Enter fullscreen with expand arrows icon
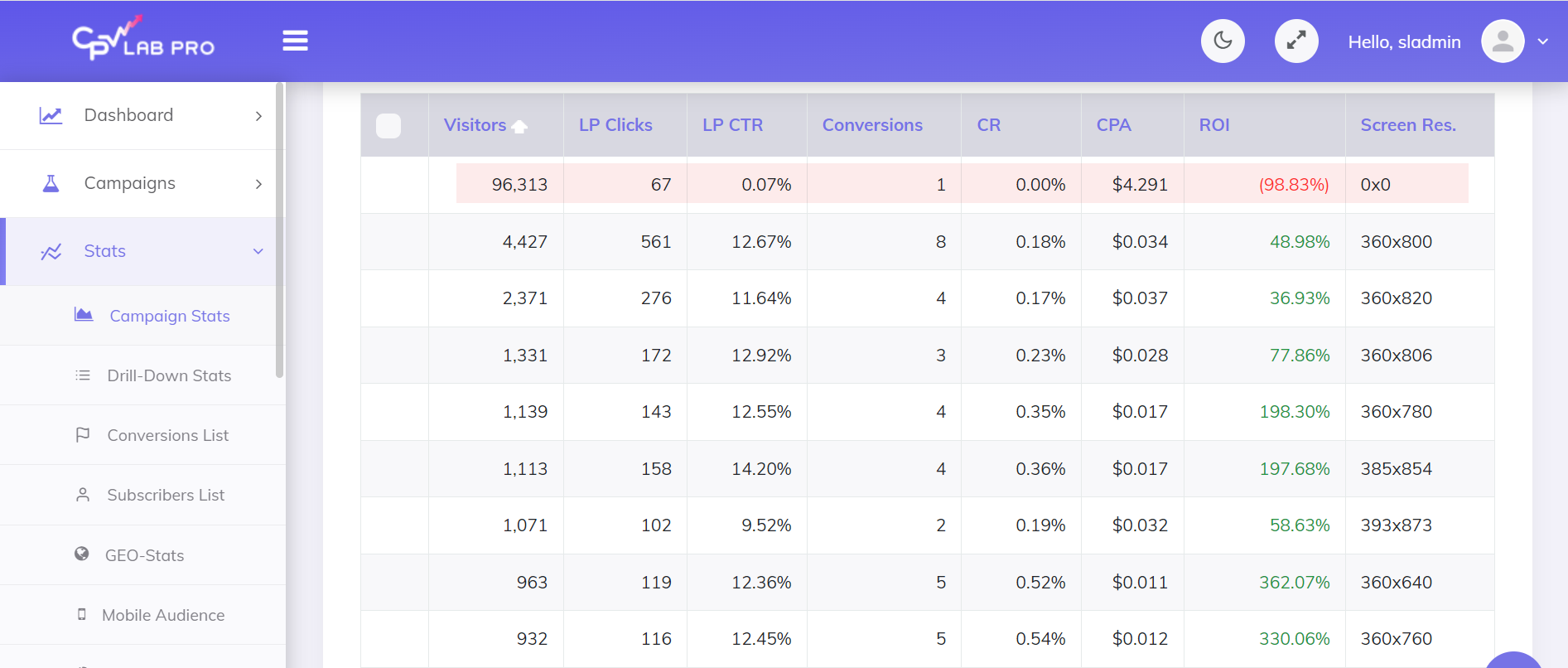The width and height of the screenshot is (1568, 668). tap(1296, 41)
